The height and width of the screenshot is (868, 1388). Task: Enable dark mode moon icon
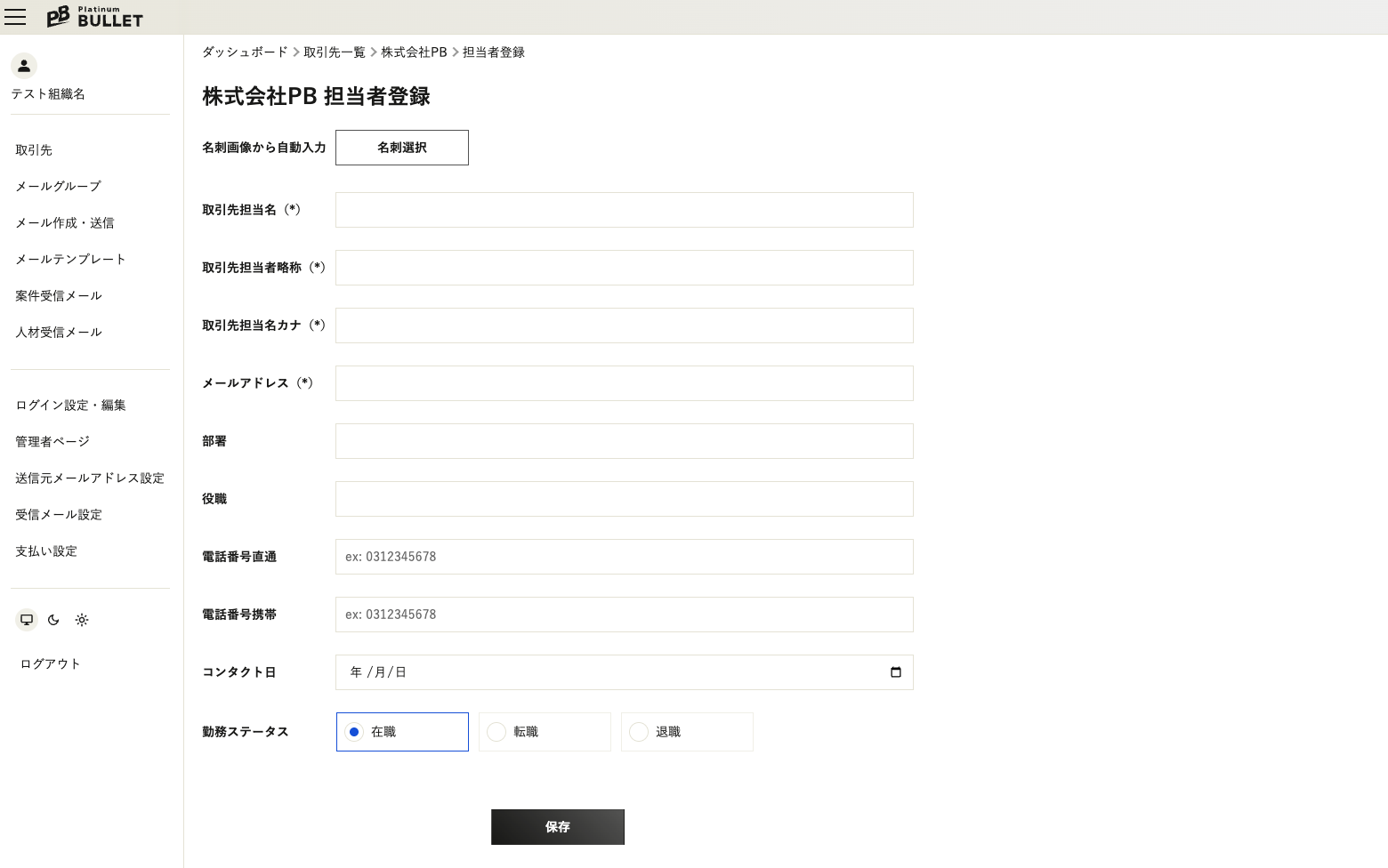coord(53,620)
